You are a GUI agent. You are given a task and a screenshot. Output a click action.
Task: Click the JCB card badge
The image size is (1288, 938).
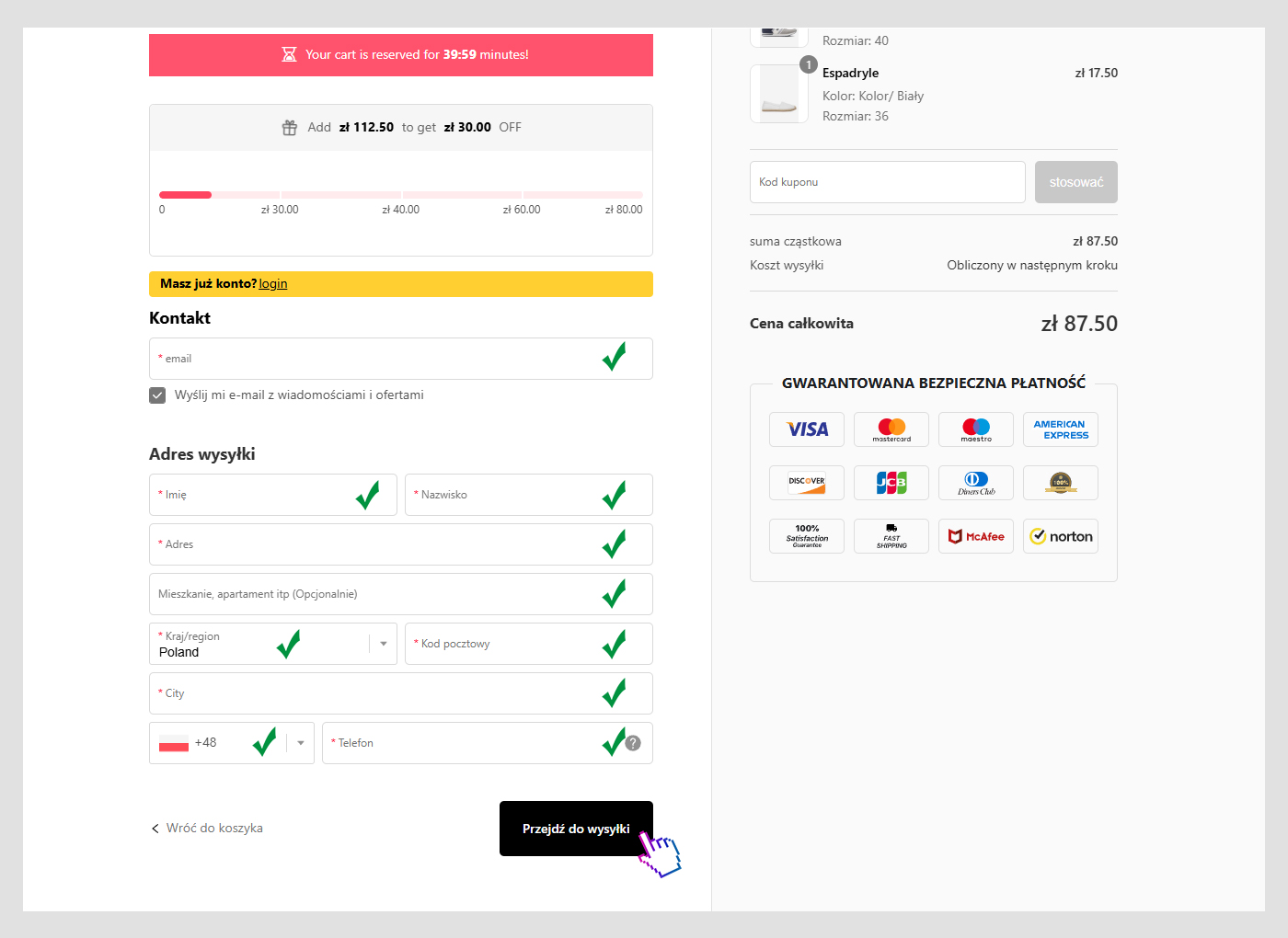pyautogui.click(x=891, y=483)
